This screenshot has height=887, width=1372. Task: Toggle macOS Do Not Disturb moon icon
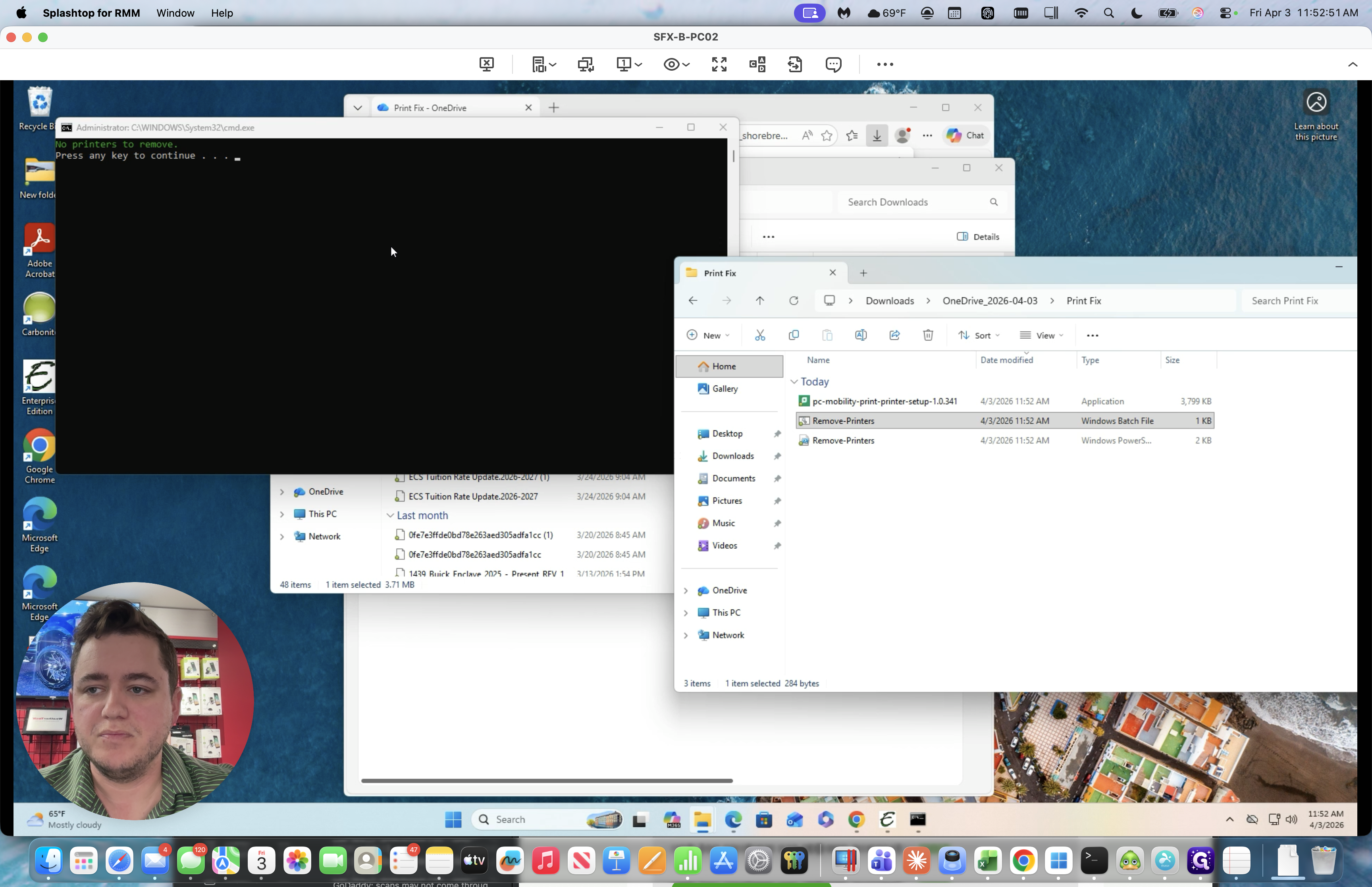pyautogui.click(x=1136, y=13)
